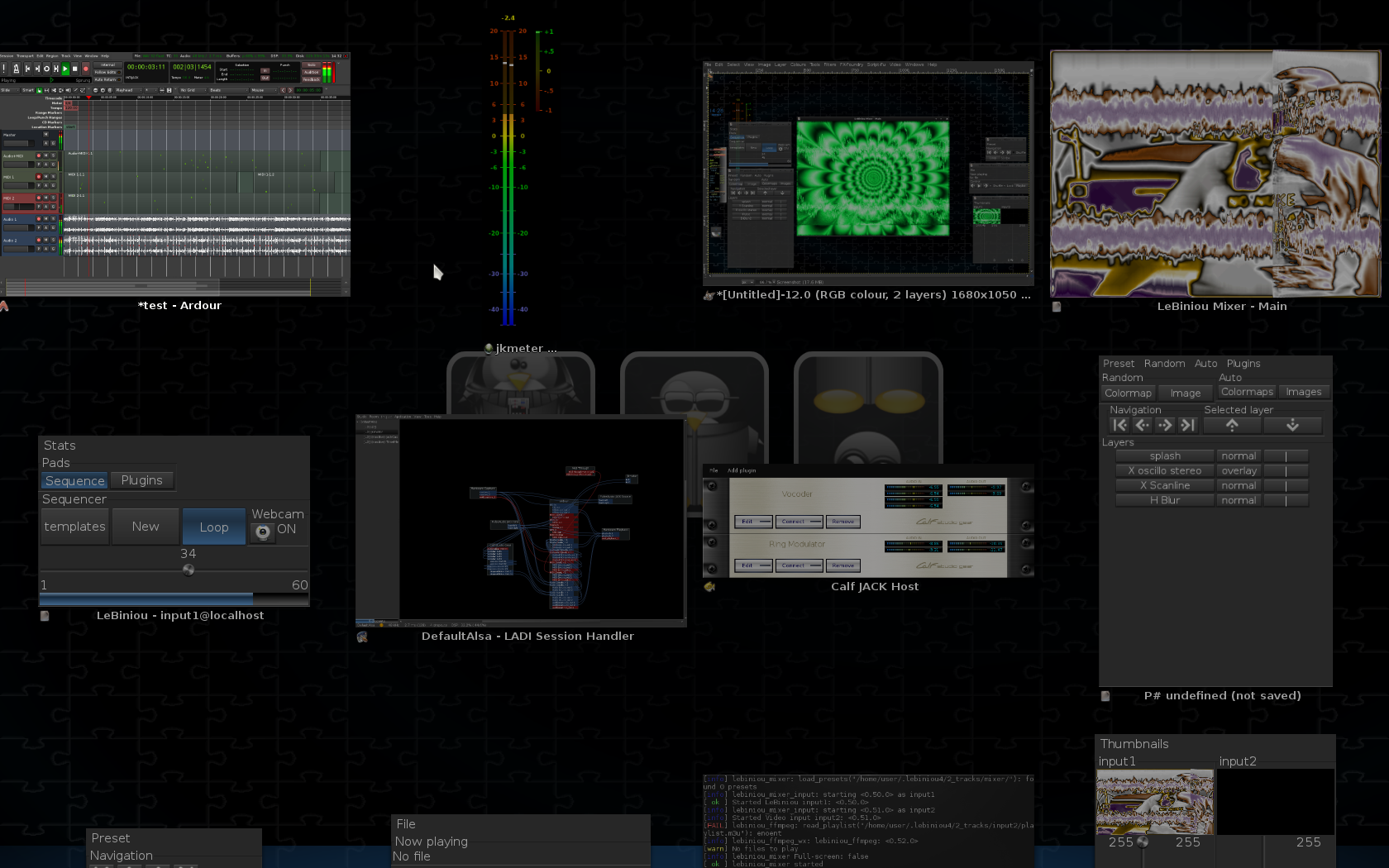Go to next sequence in LeBiniou Navigation
Image resolution: width=1389 pixels, height=868 pixels.
[x=1165, y=425]
